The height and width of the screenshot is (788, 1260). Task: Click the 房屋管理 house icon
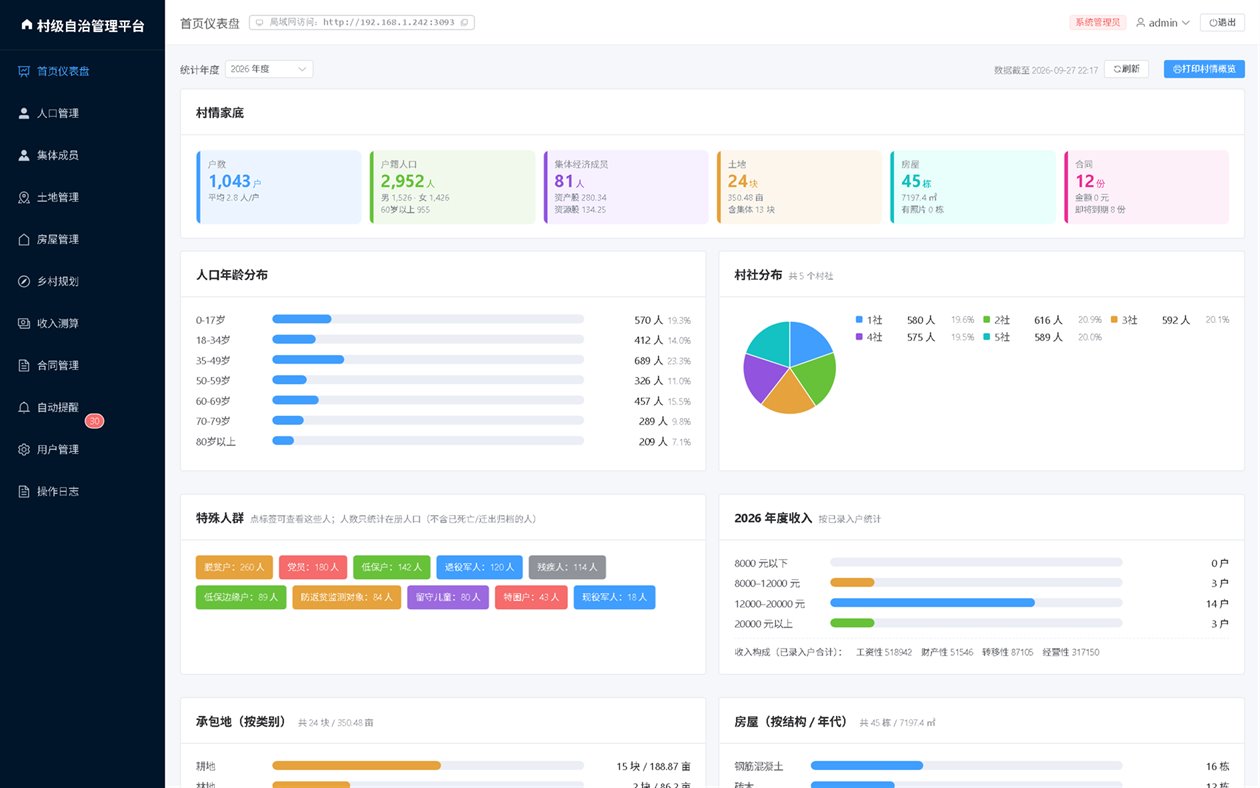pos(24,240)
